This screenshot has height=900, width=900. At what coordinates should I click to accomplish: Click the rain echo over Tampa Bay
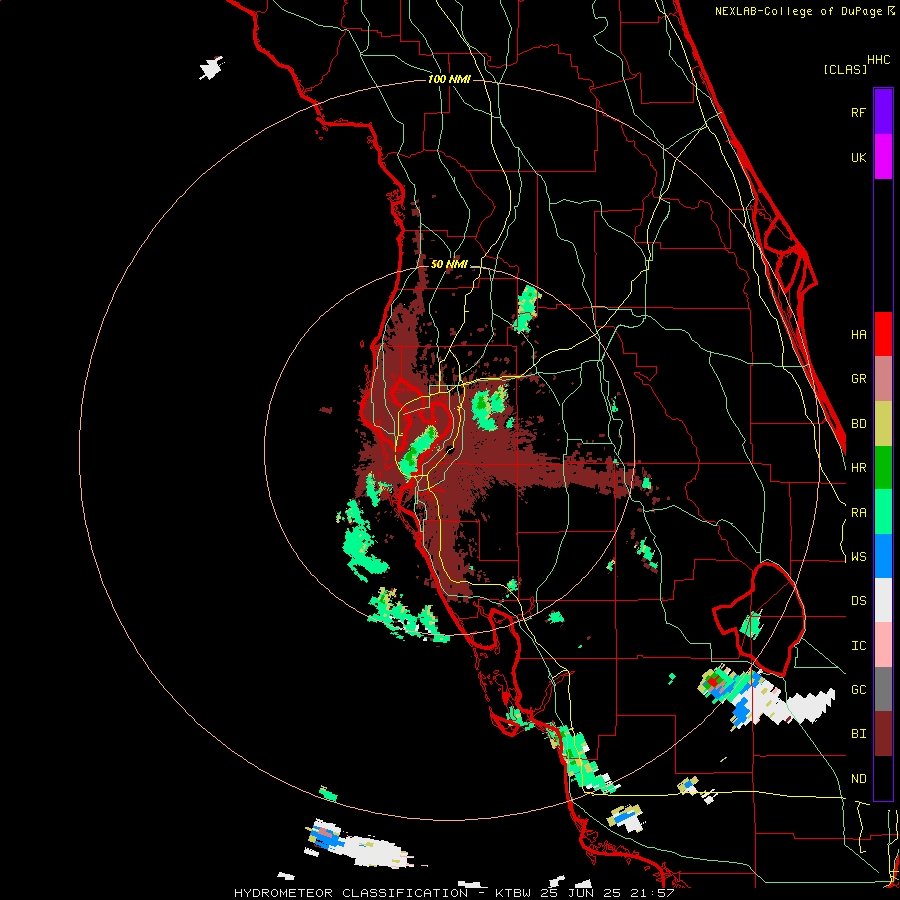(x=419, y=450)
